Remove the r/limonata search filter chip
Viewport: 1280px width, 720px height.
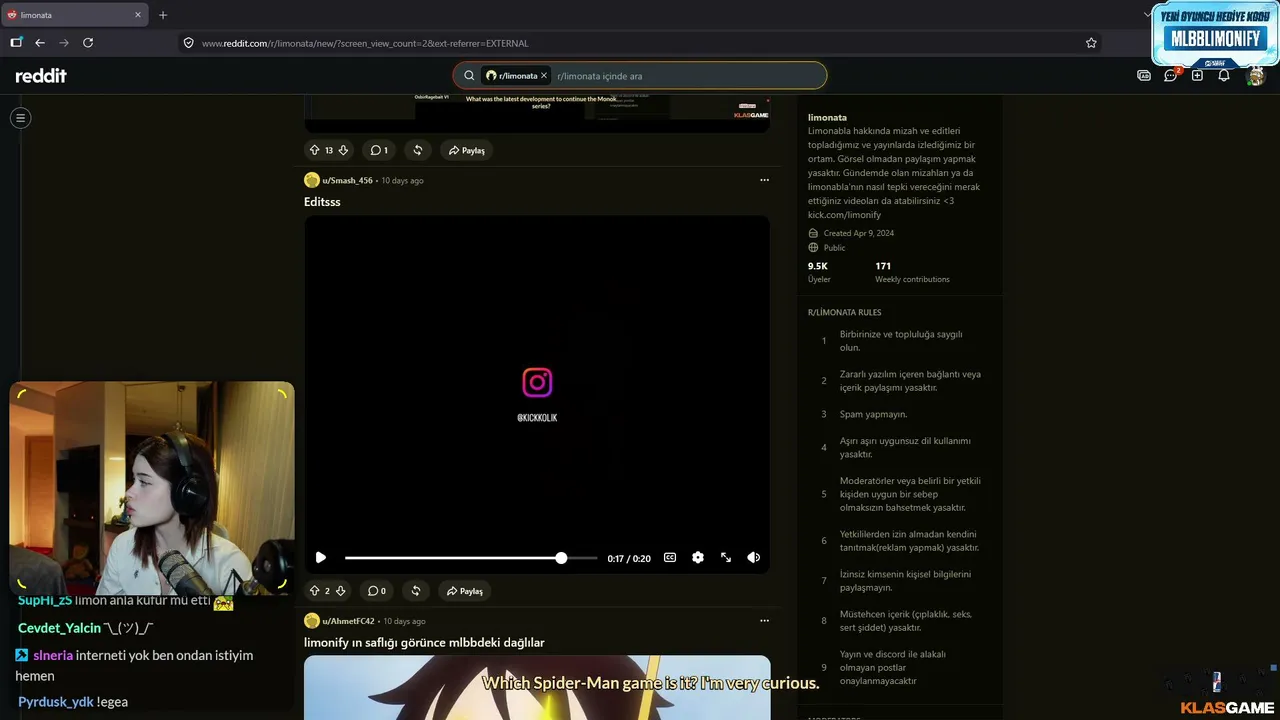pos(544,76)
